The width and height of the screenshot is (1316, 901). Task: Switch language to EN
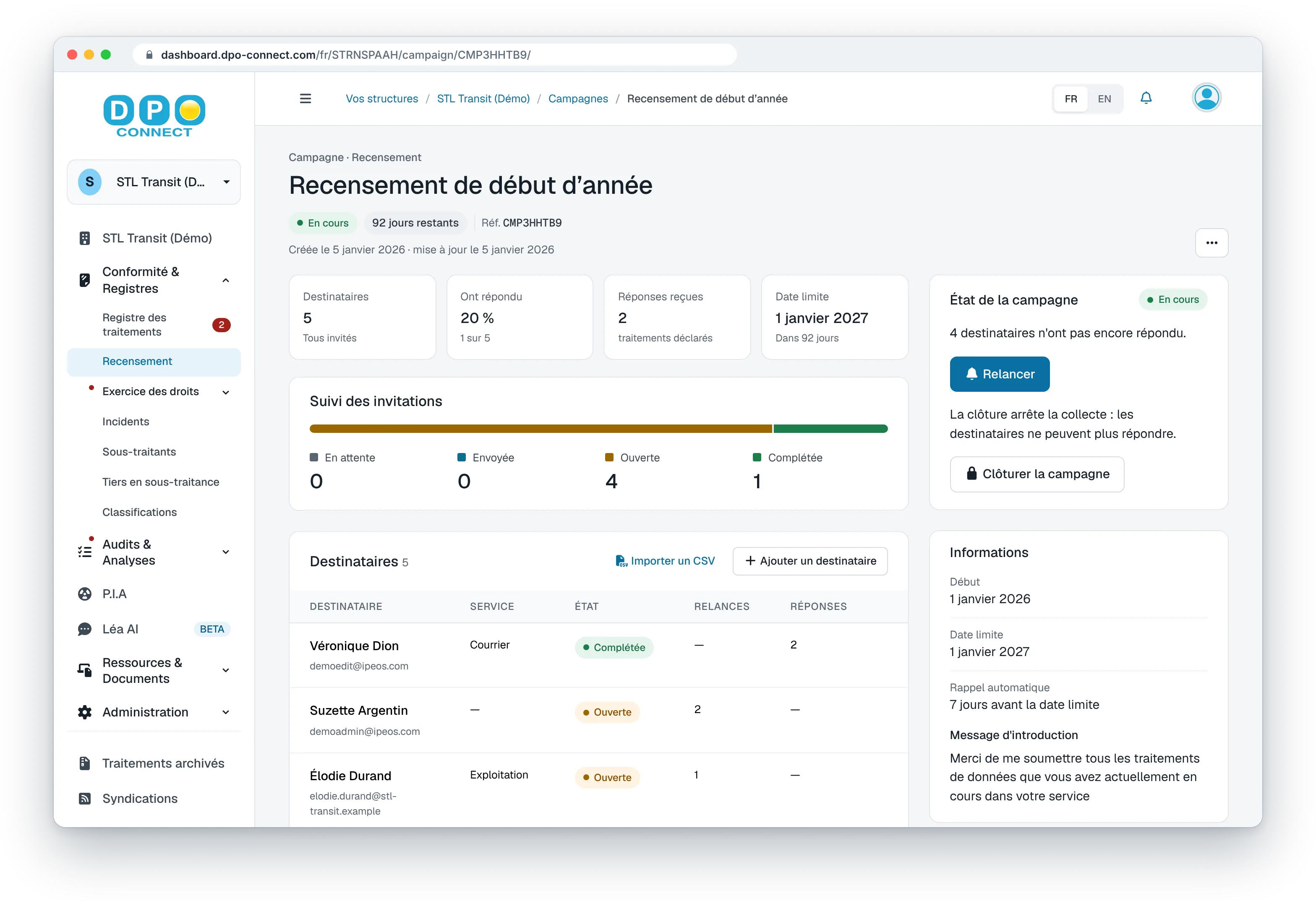[1104, 99]
